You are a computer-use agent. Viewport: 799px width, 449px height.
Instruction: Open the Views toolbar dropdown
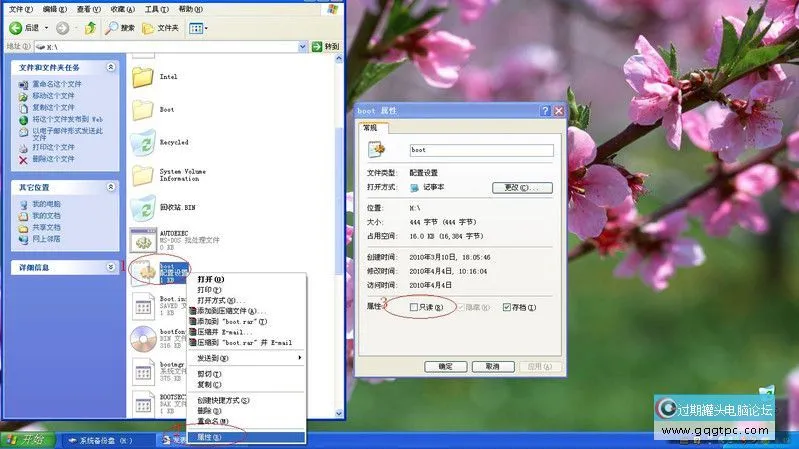[198, 28]
